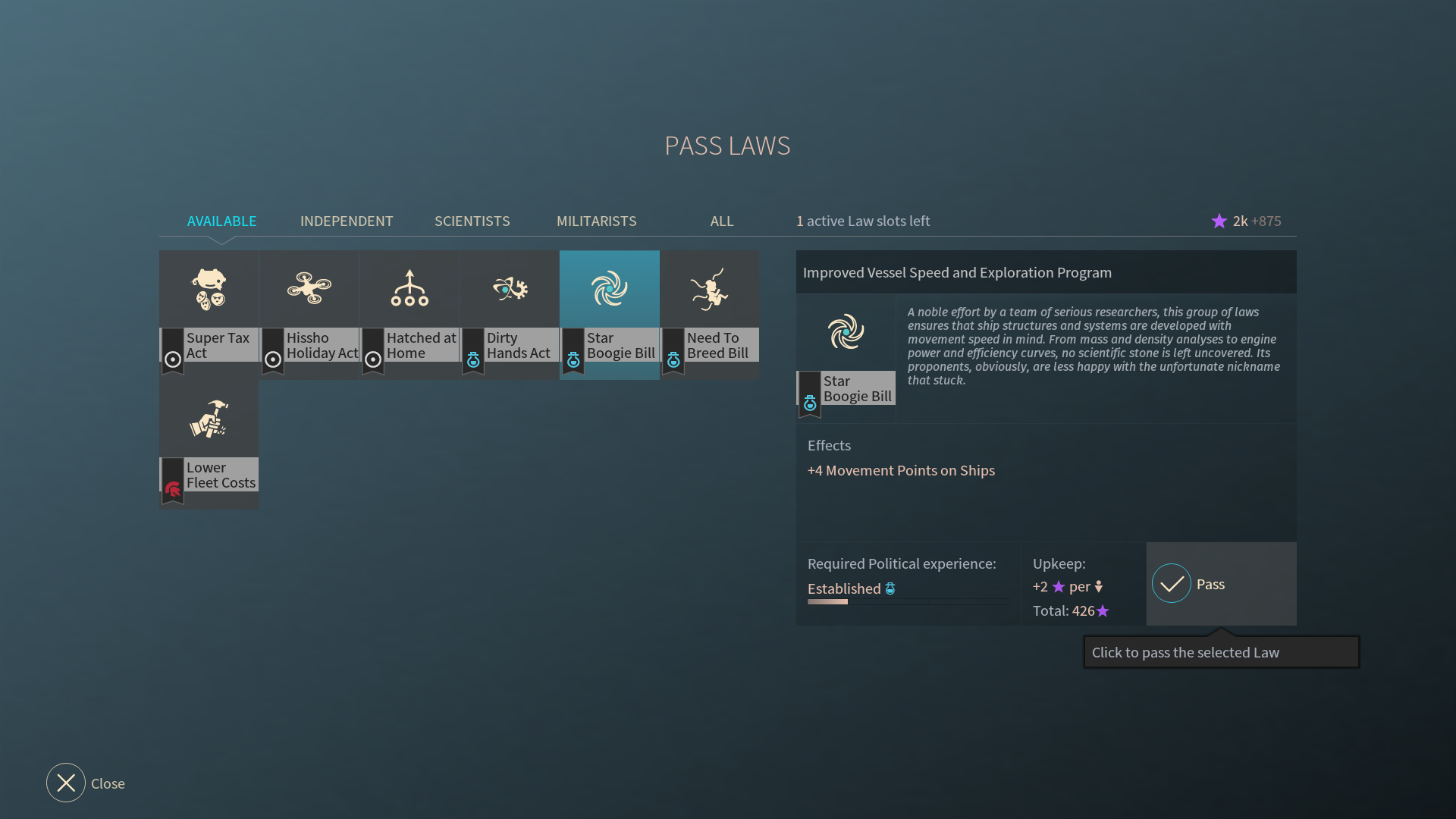Open the Independent laws tab
Screen dimensions: 1456x819
click(x=347, y=221)
